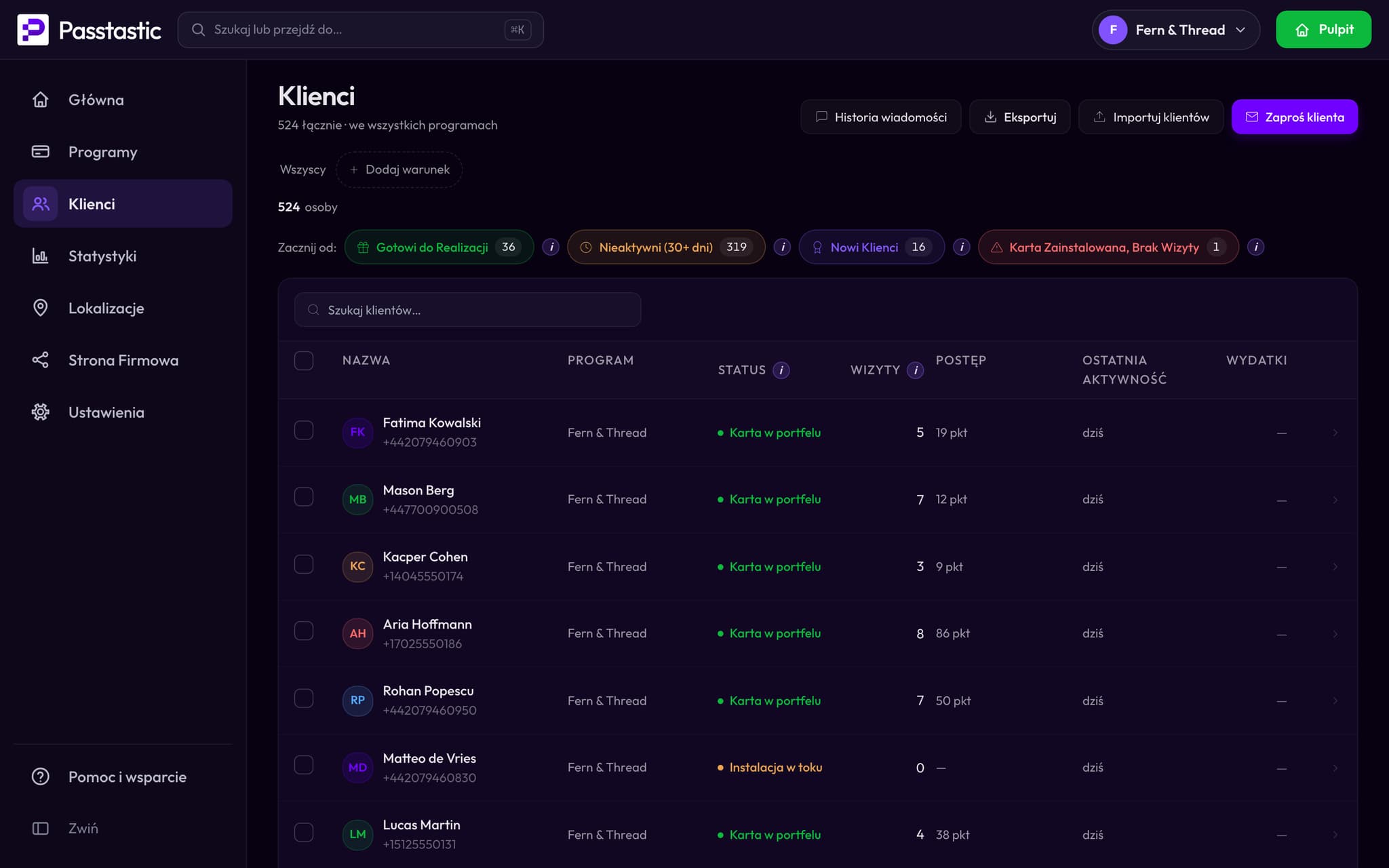This screenshot has height=868, width=1389.
Task: Click the Eksportuj button
Action: point(1019,117)
